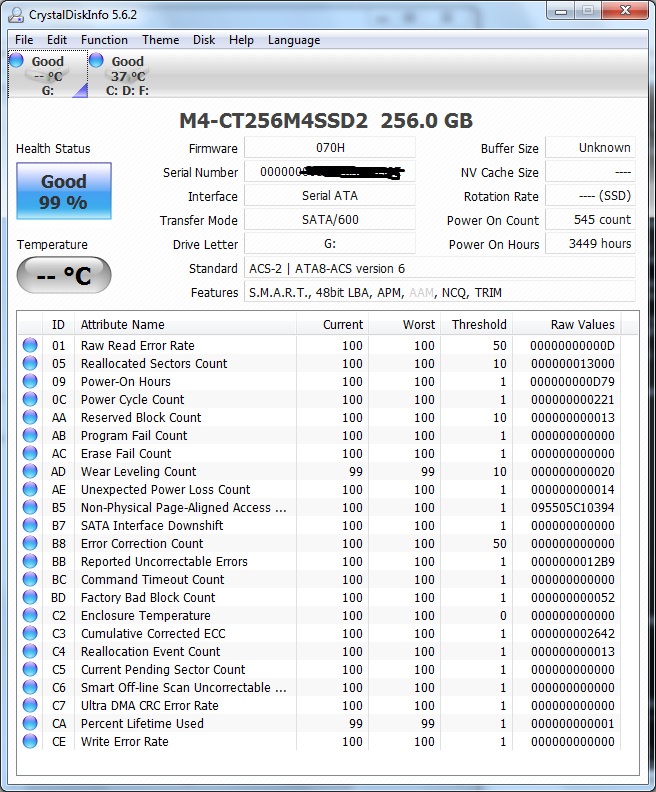
Task: Click the Drive Letter field G:
Action: click(x=330, y=243)
